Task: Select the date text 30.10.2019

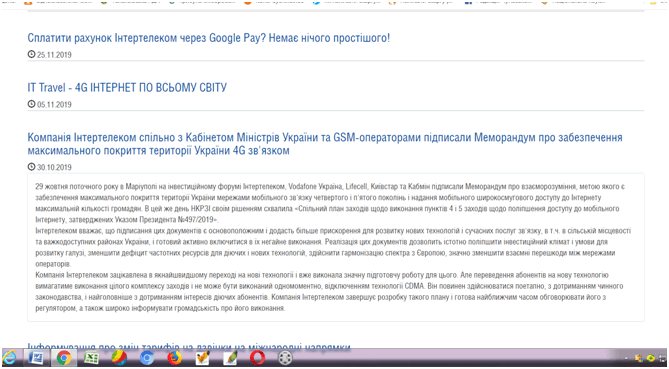Action: tap(54, 167)
